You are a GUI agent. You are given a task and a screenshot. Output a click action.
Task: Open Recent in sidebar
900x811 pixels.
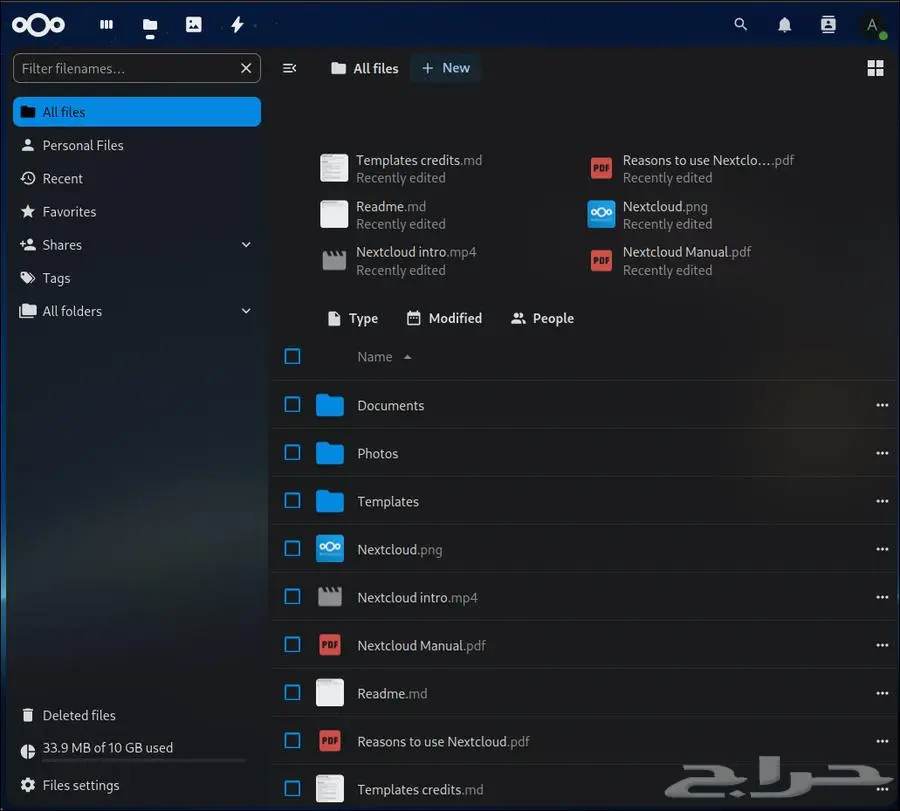pyautogui.click(x=137, y=179)
